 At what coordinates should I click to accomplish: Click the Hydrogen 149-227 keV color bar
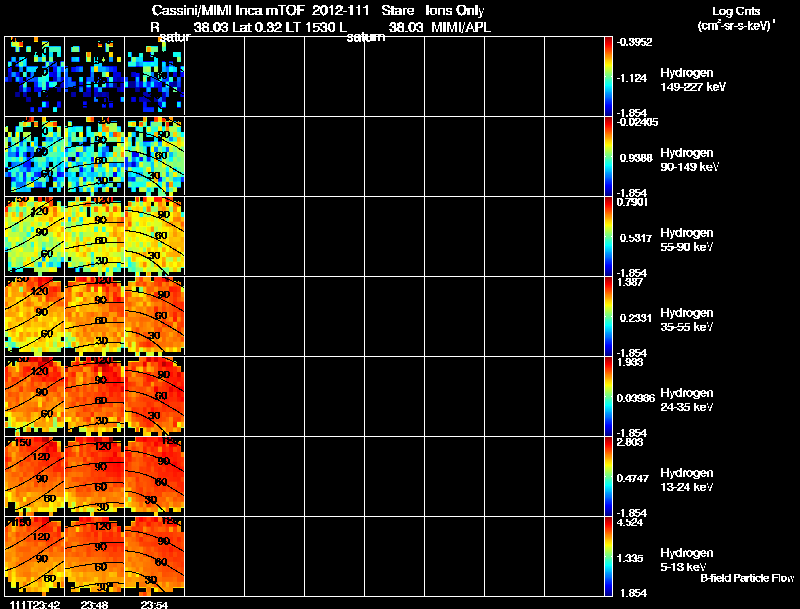608,76
